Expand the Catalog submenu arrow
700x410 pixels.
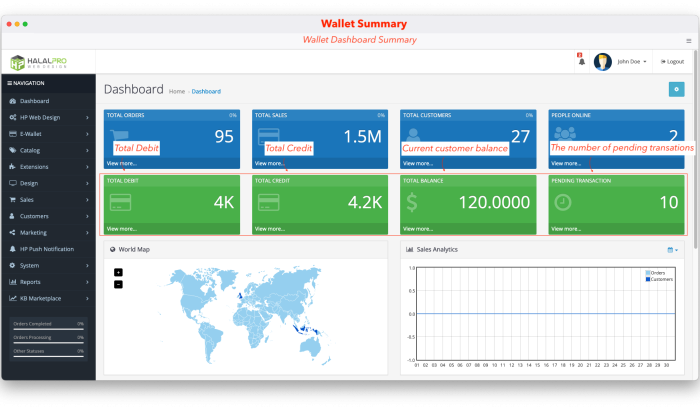coord(87,151)
